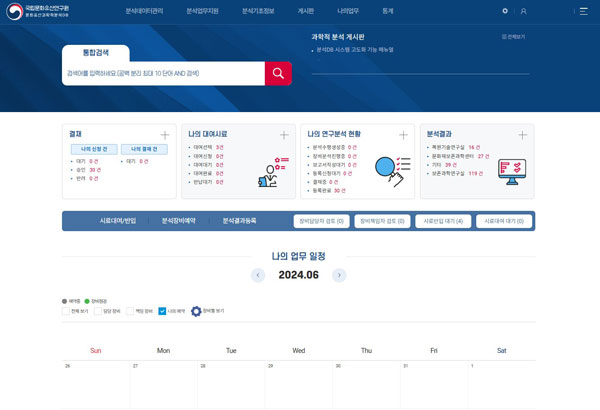Open the 게시판 top menu
600x410 pixels.
point(306,11)
